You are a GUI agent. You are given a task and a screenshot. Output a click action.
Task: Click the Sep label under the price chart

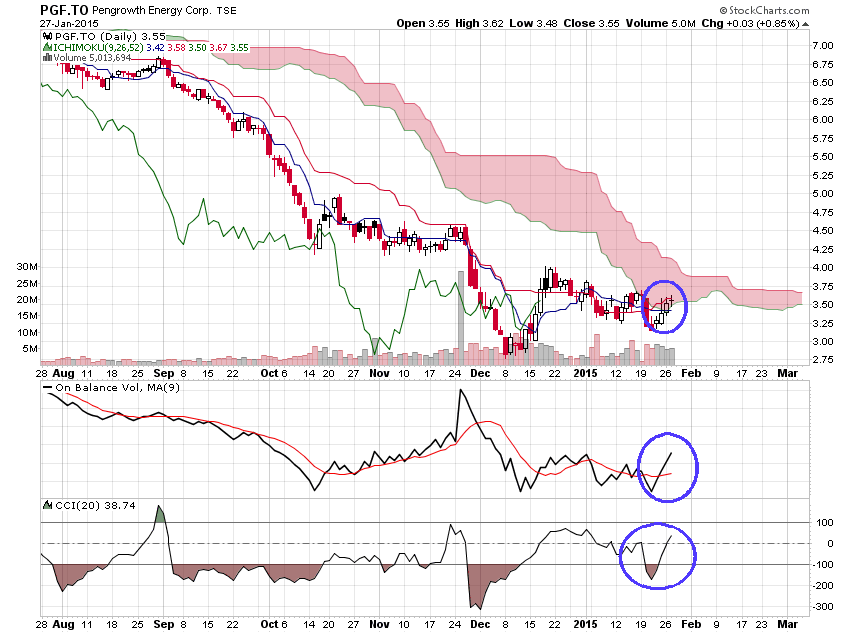164,373
